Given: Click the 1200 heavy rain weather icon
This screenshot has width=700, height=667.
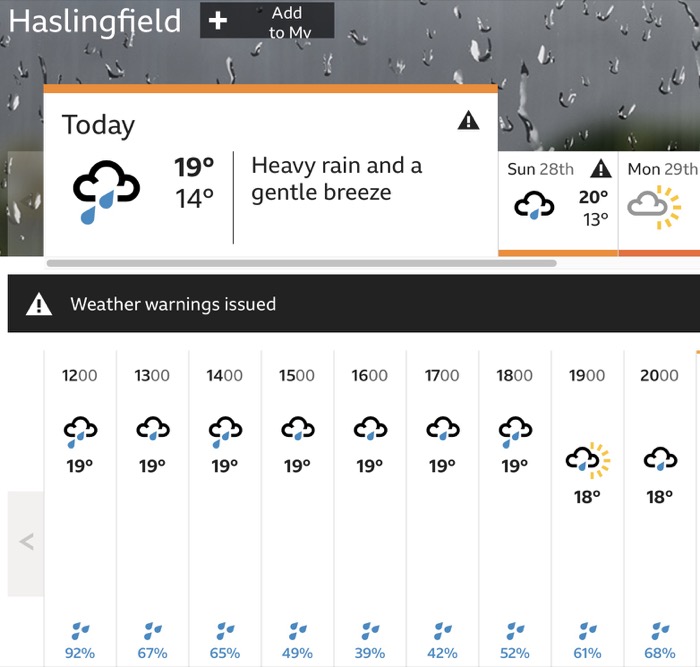Looking at the screenshot, I should pyautogui.click(x=80, y=432).
